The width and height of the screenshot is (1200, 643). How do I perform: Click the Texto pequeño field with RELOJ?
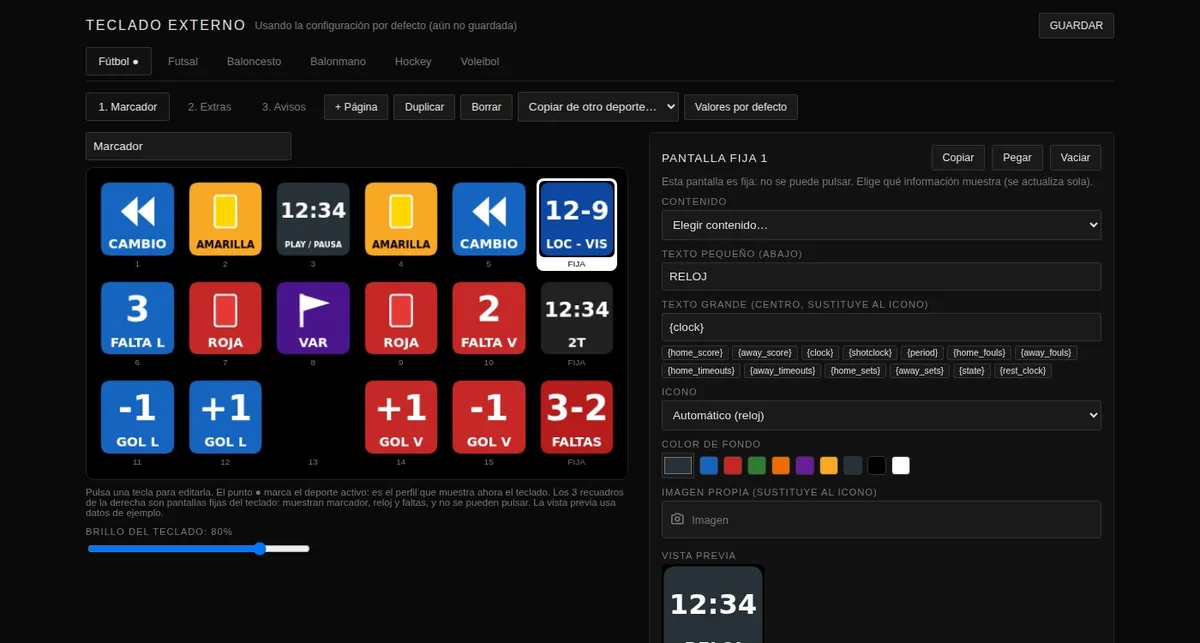[881, 276]
